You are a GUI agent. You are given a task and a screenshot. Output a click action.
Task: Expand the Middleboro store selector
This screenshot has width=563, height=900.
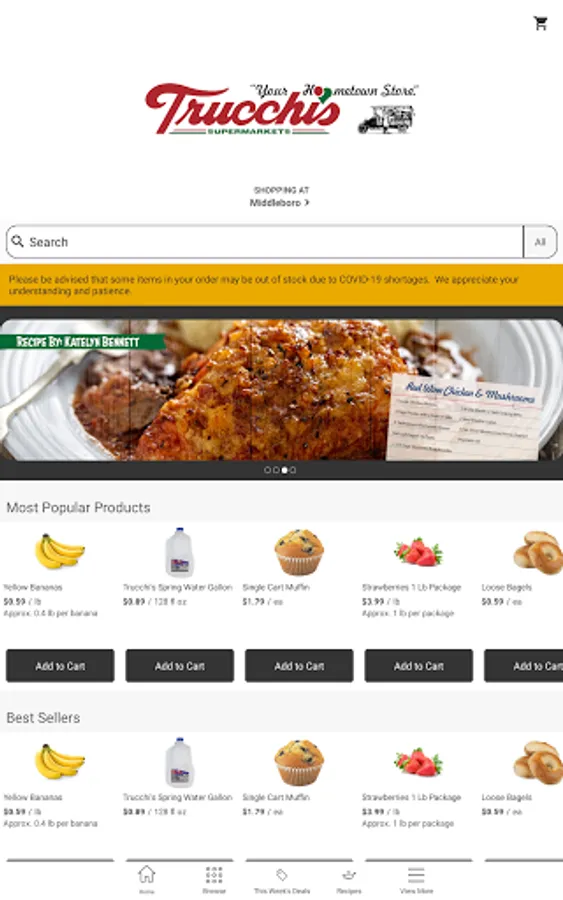pyautogui.click(x=279, y=203)
